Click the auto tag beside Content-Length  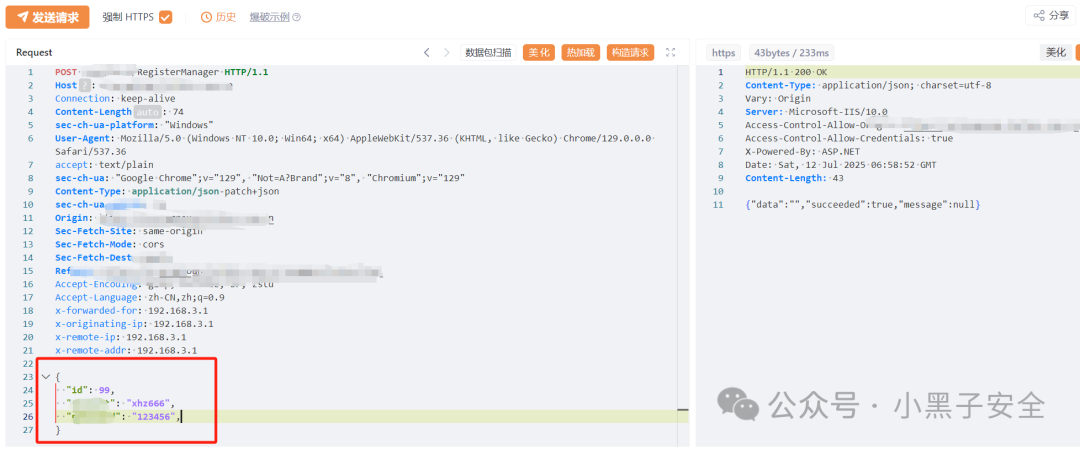(149, 112)
